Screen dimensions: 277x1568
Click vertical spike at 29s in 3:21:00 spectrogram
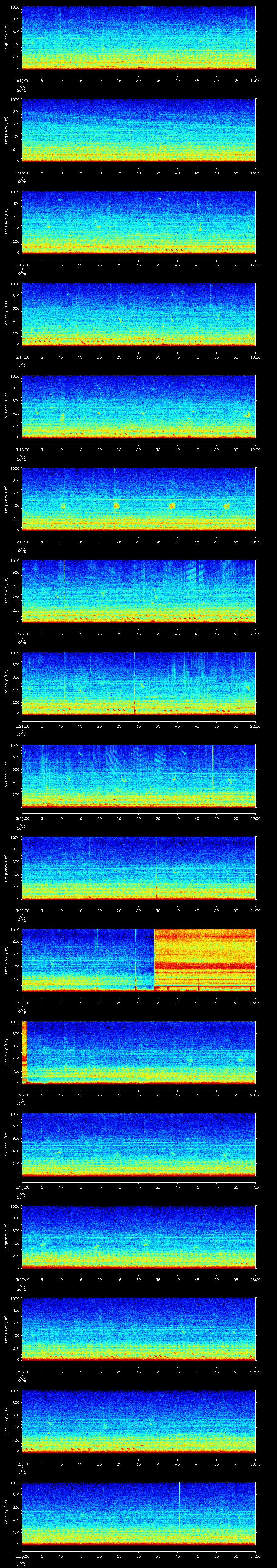(134, 682)
